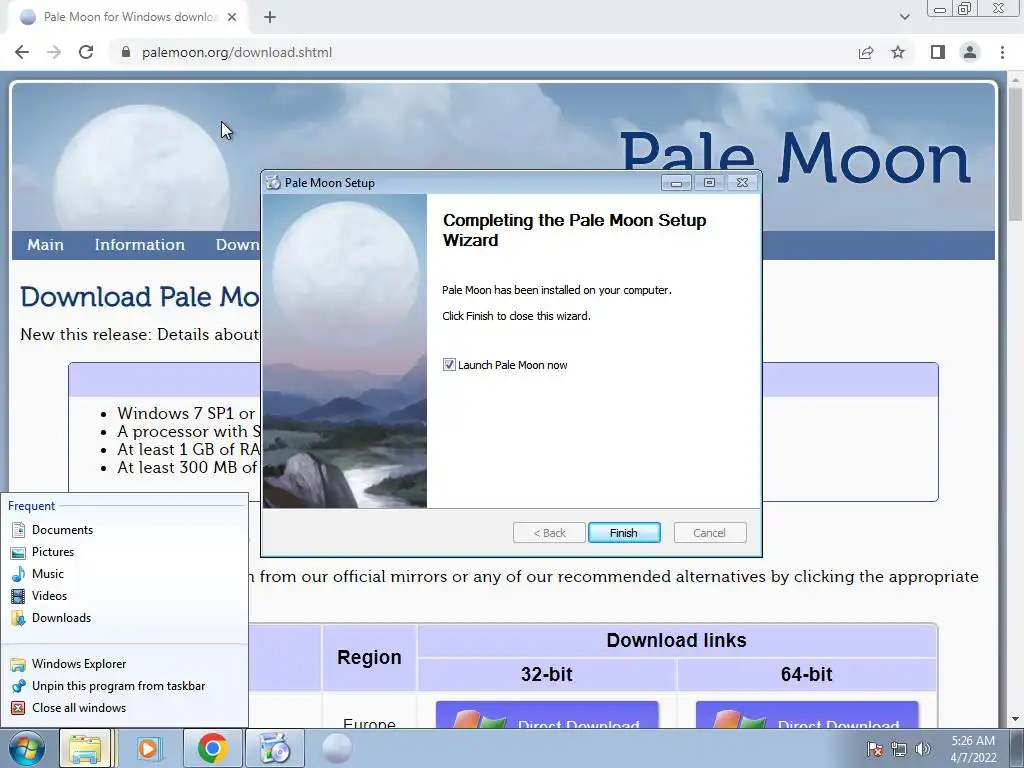The height and width of the screenshot is (768, 1024).
Task: Click the 'Region' table header
Action: [x=369, y=657]
